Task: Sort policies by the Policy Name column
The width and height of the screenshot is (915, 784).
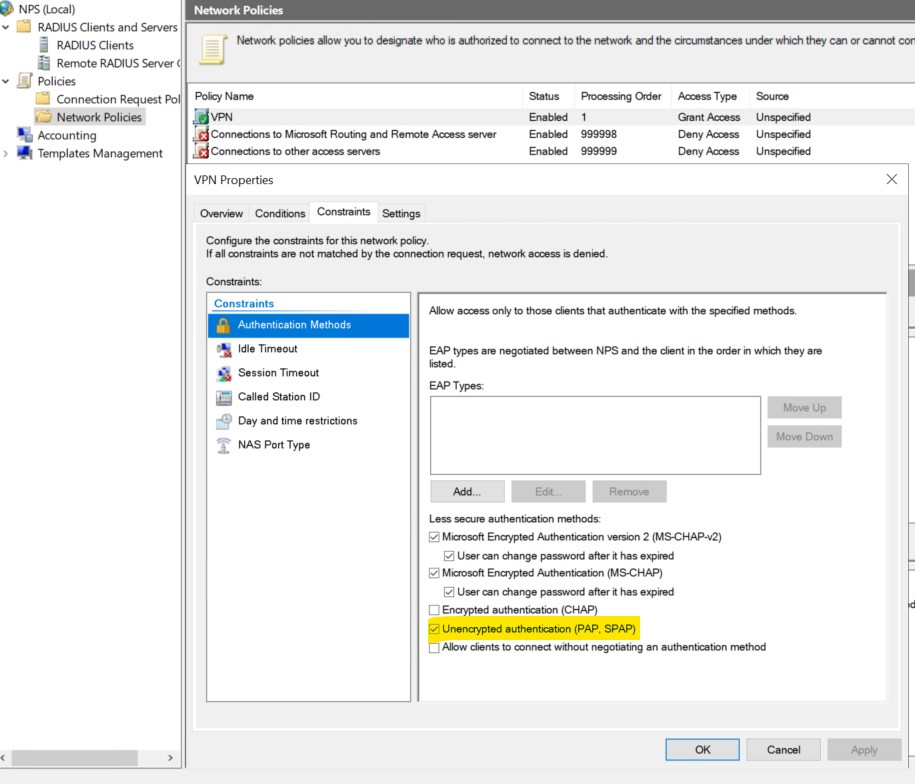Action: point(355,96)
